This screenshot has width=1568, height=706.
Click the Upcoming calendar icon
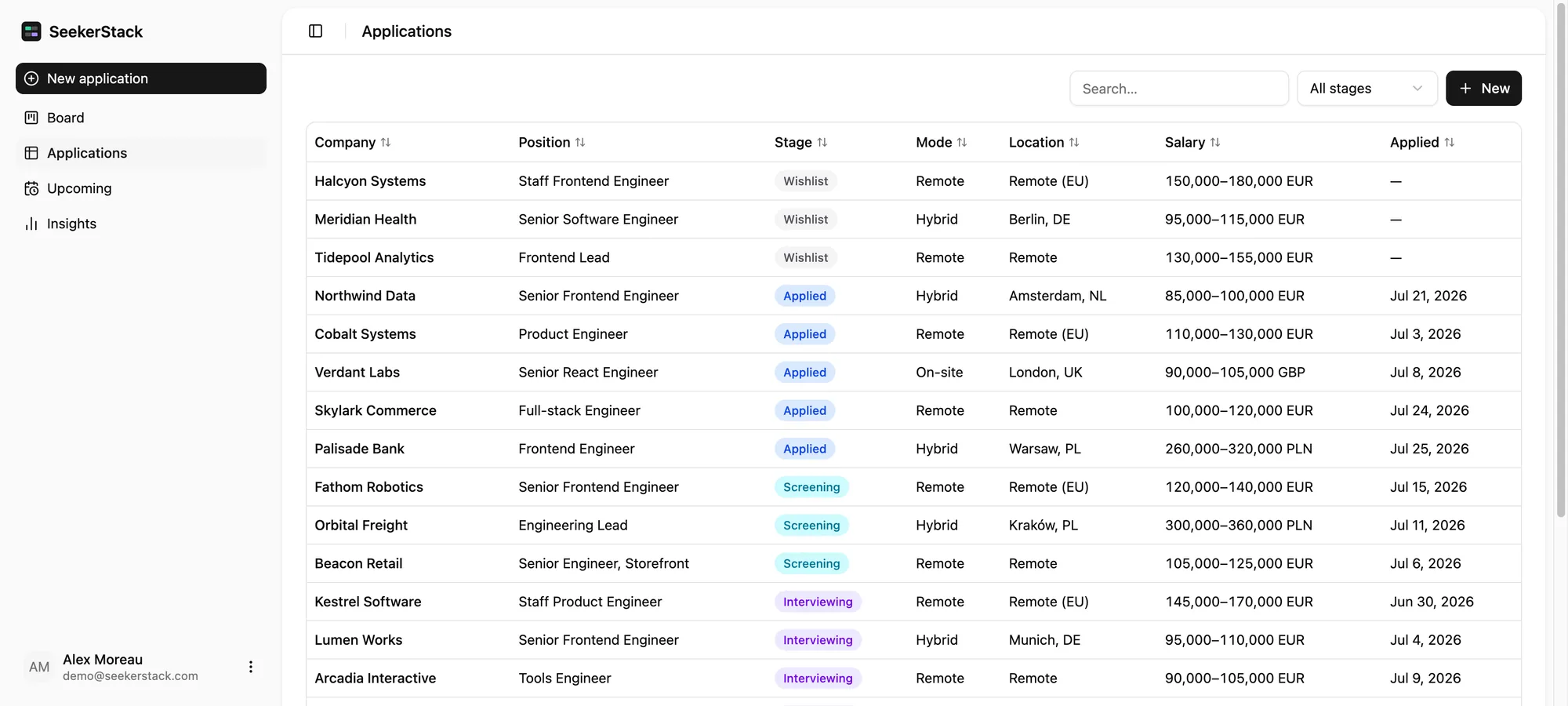31,188
